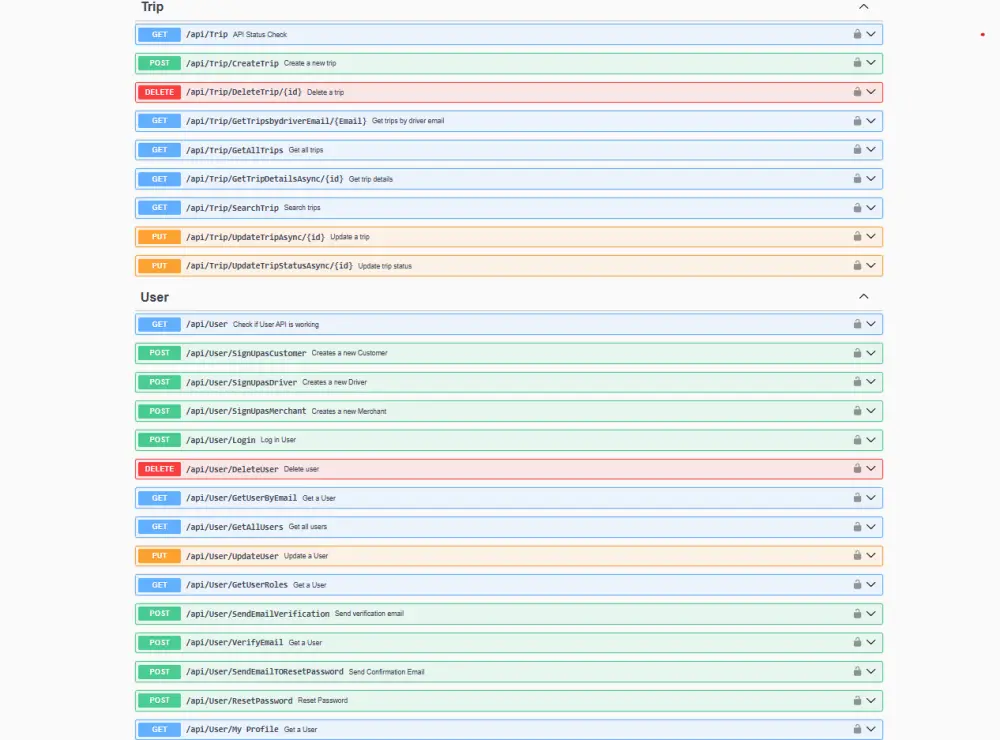Click the authorization lock on /api/User/ResetPassword
Image resolution: width=1000 pixels, height=740 pixels.
click(x=855, y=700)
